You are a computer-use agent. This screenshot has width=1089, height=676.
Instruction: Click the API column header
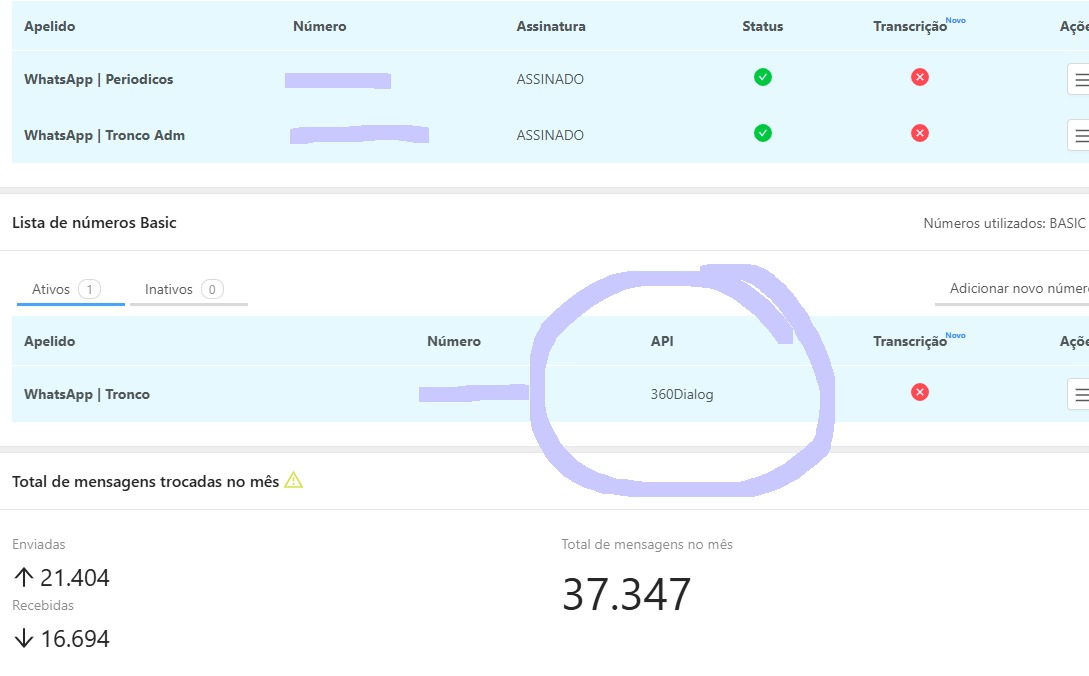(x=662, y=341)
